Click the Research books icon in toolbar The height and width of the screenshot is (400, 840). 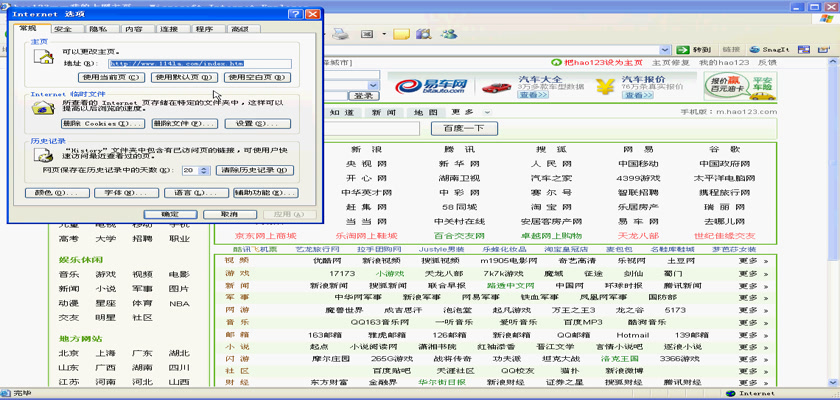point(424,34)
